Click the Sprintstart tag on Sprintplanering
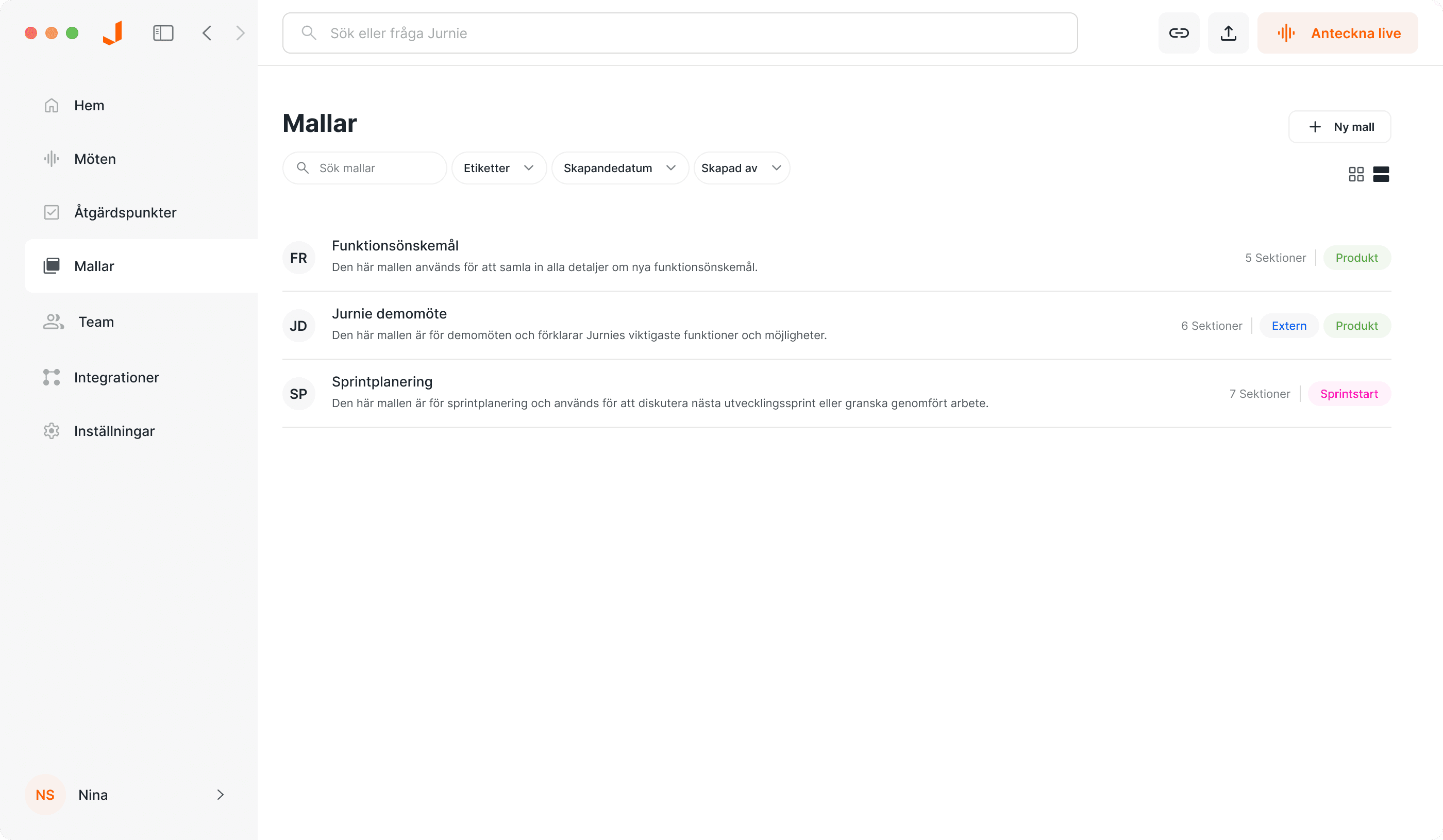This screenshot has height=840, width=1443. tap(1349, 393)
